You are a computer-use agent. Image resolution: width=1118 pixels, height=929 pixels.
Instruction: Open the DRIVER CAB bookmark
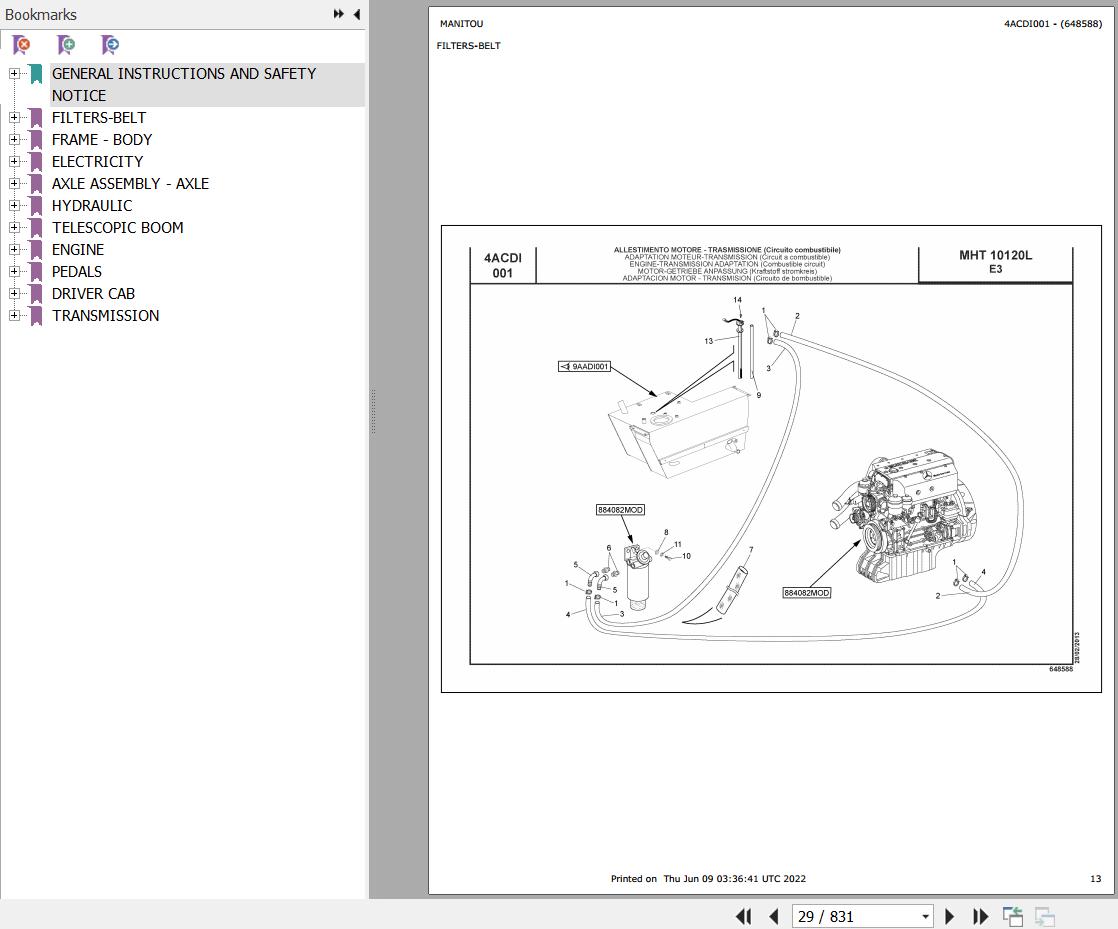(x=93, y=294)
